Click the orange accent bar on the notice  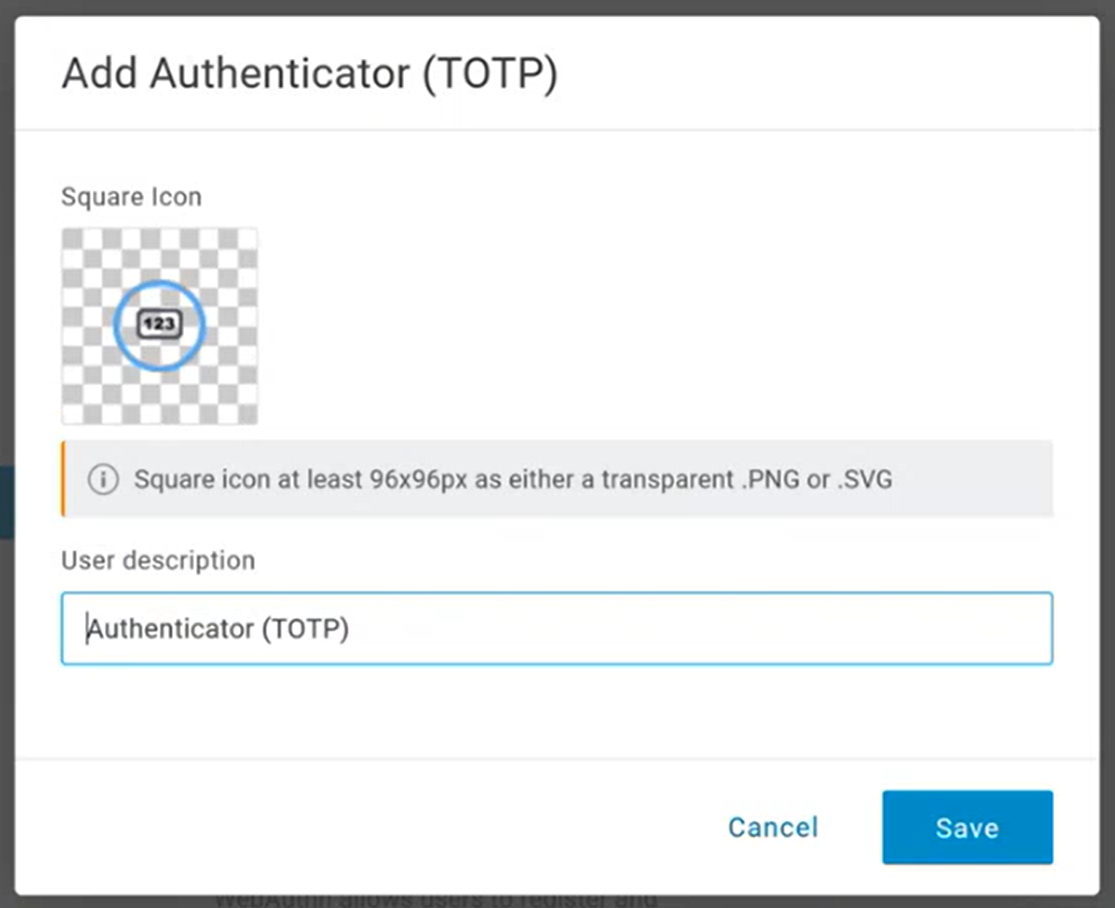tap(64, 478)
